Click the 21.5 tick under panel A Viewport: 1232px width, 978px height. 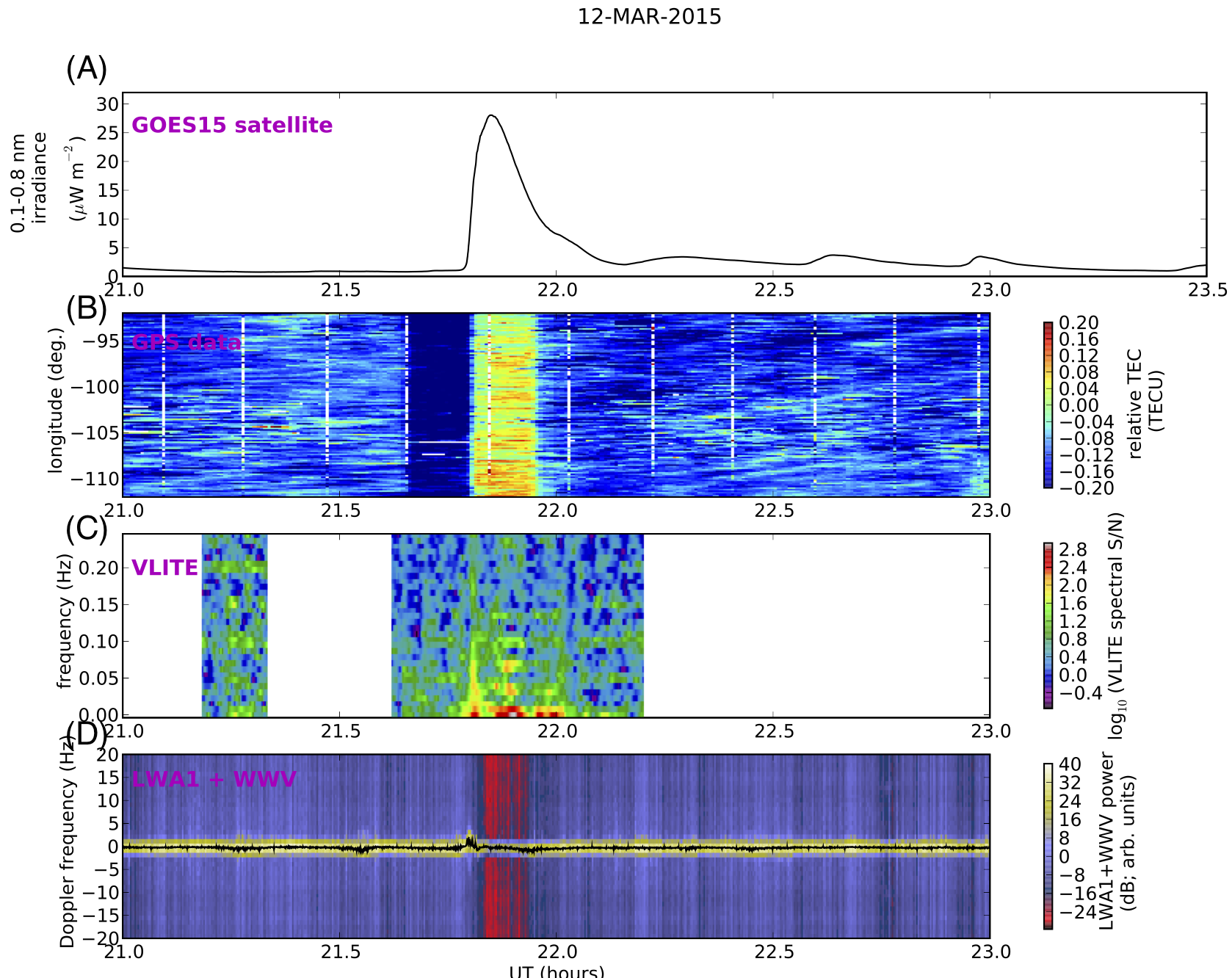tap(339, 291)
